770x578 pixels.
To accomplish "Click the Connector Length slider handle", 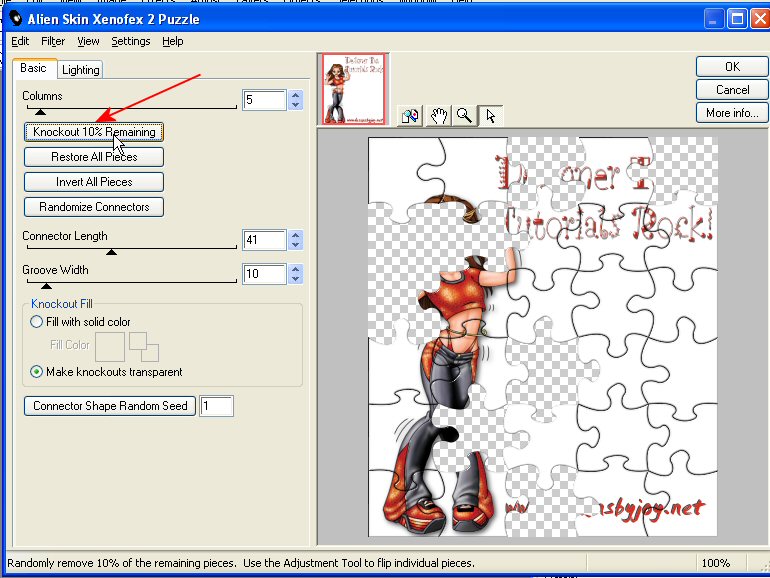I will pyautogui.click(x=111, y=252).
